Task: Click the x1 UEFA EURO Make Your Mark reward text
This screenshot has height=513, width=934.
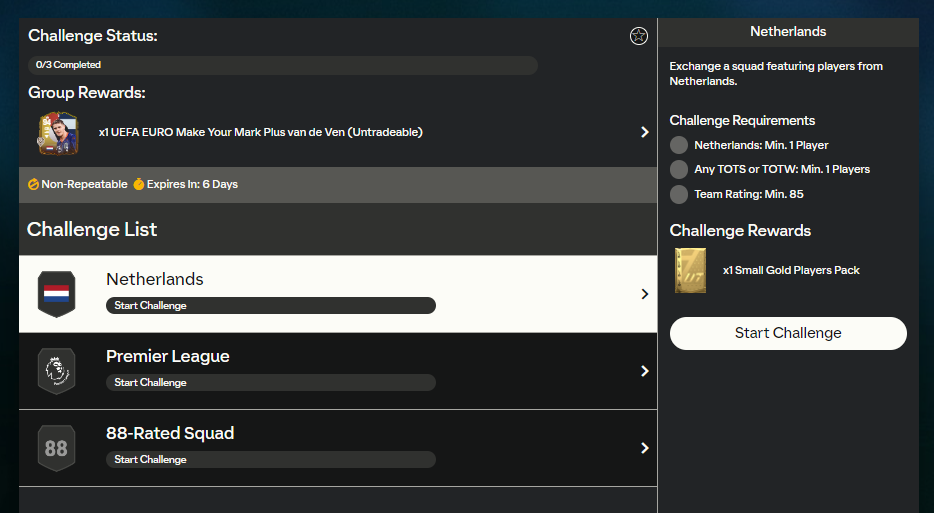Action: coord(261,132)
